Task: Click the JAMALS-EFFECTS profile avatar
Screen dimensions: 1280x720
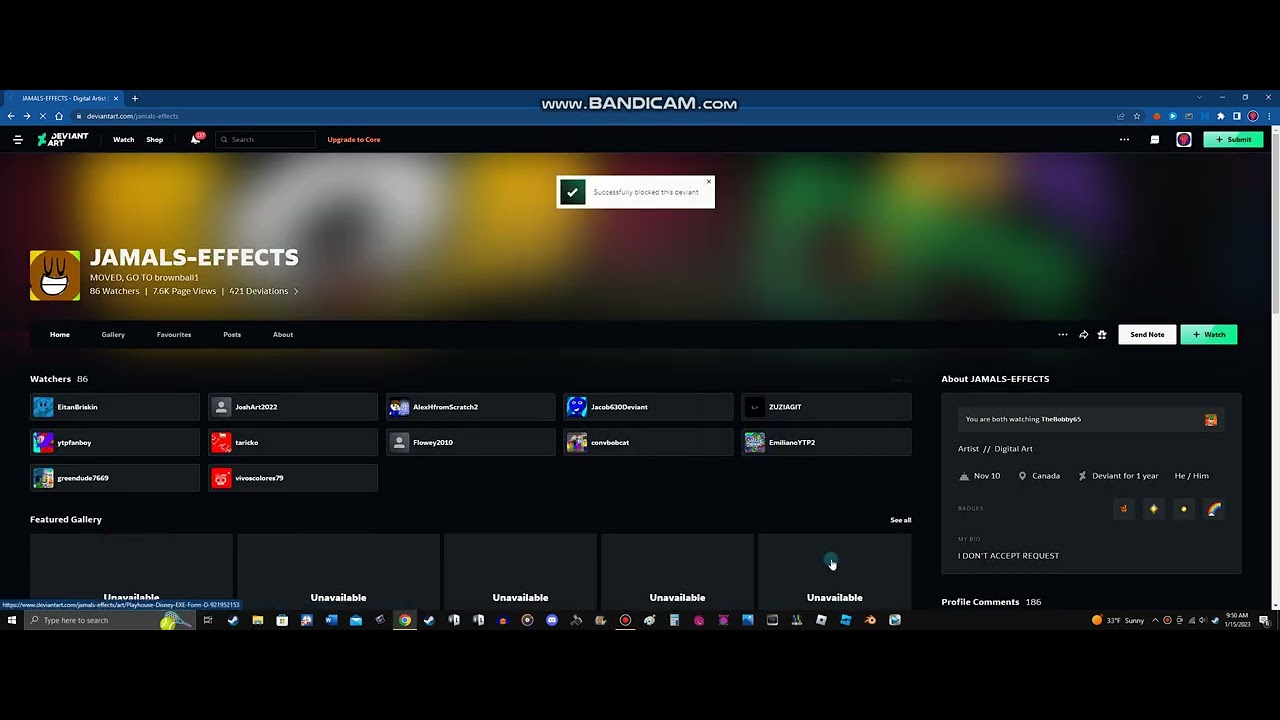Action: [x=55, y=275]
